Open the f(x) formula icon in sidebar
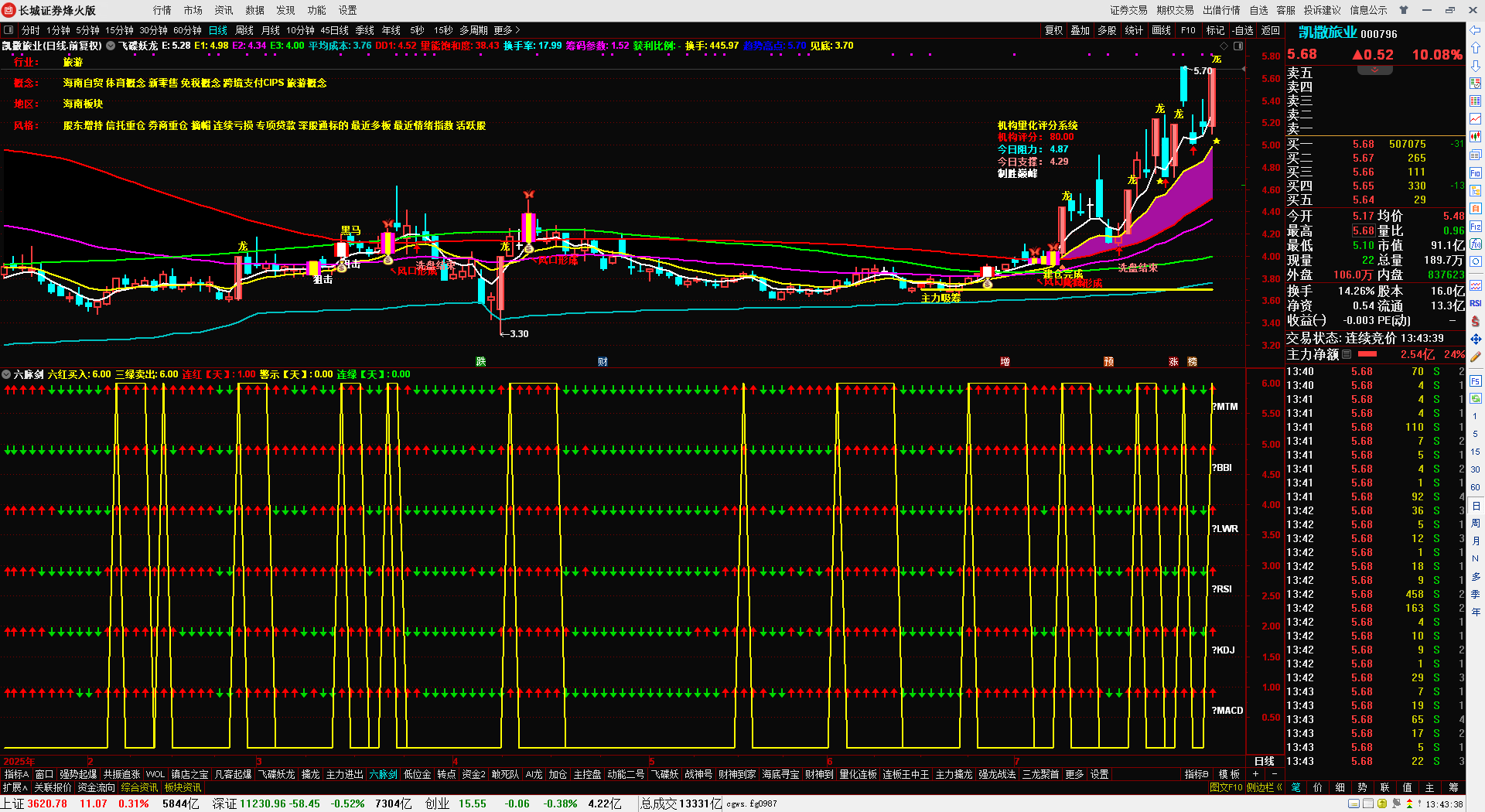Image resolution: width=1485 pixels, height=812 pixels. (1476, 244)
